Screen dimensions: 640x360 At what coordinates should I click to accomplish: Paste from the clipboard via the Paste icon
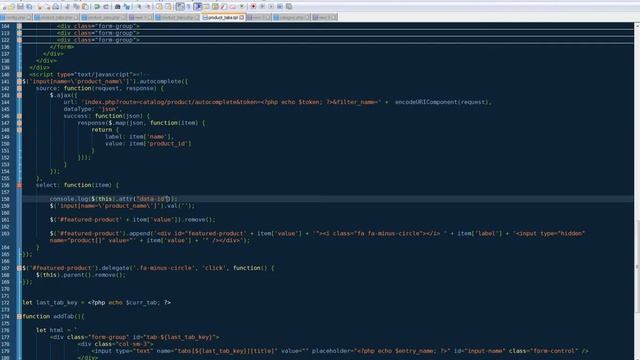click(85, 7)
